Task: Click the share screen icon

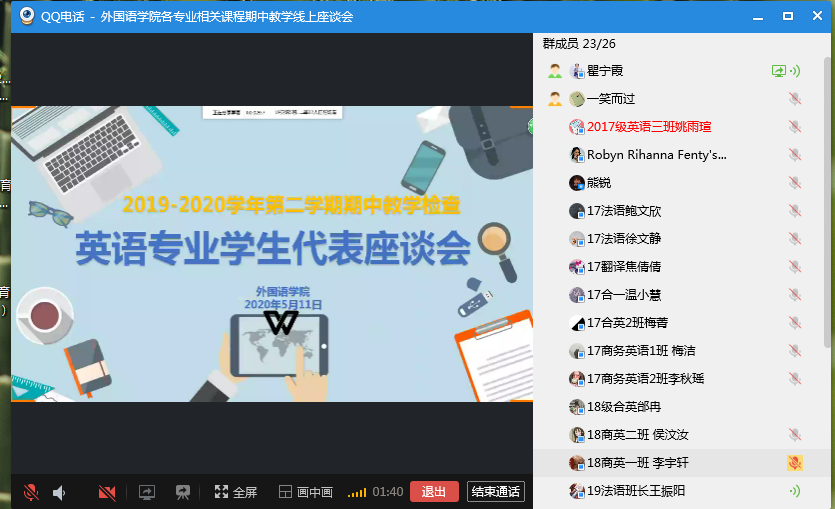Action: pos(147,492)
